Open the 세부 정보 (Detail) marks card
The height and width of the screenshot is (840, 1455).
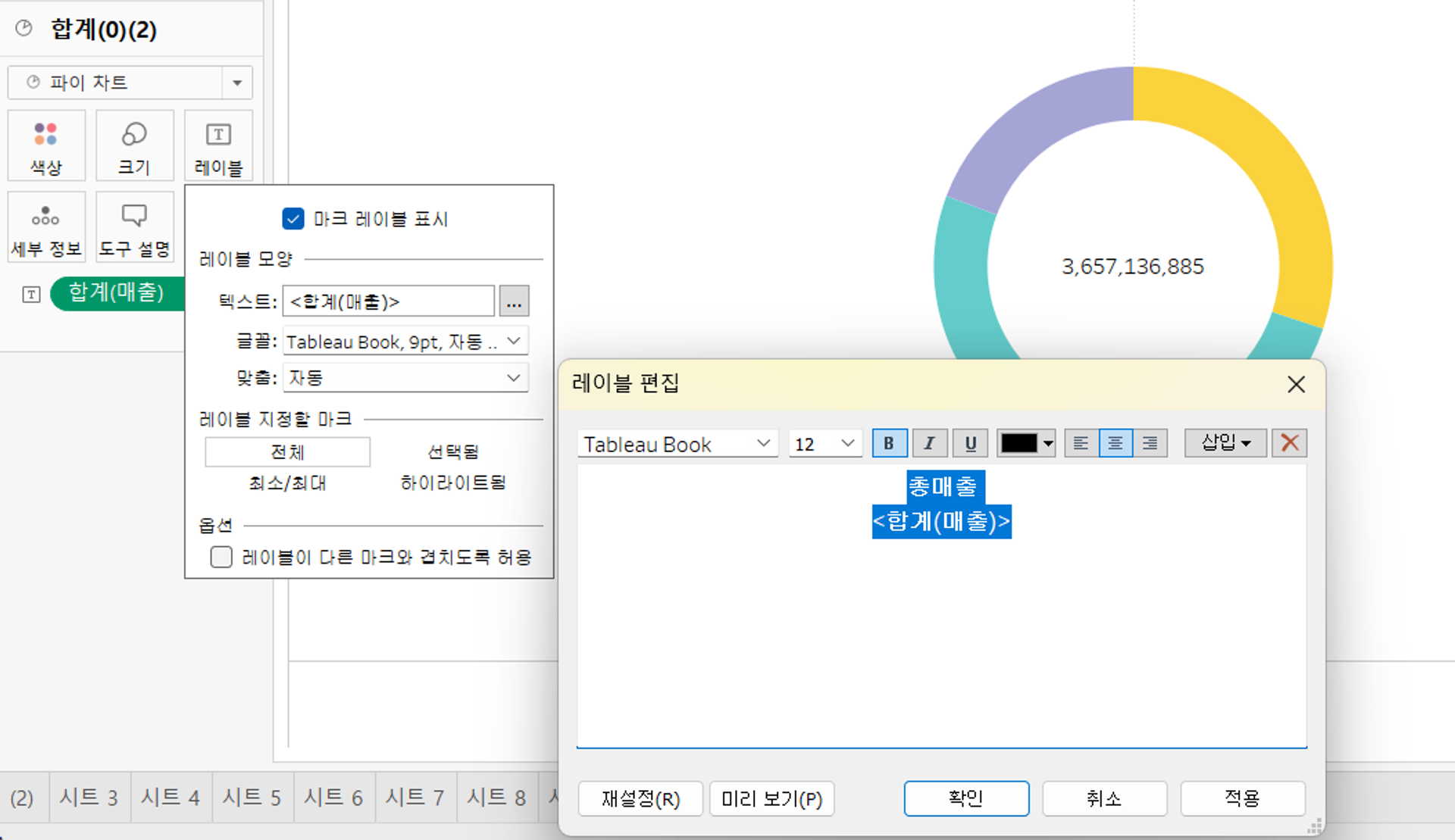[46, 226]
